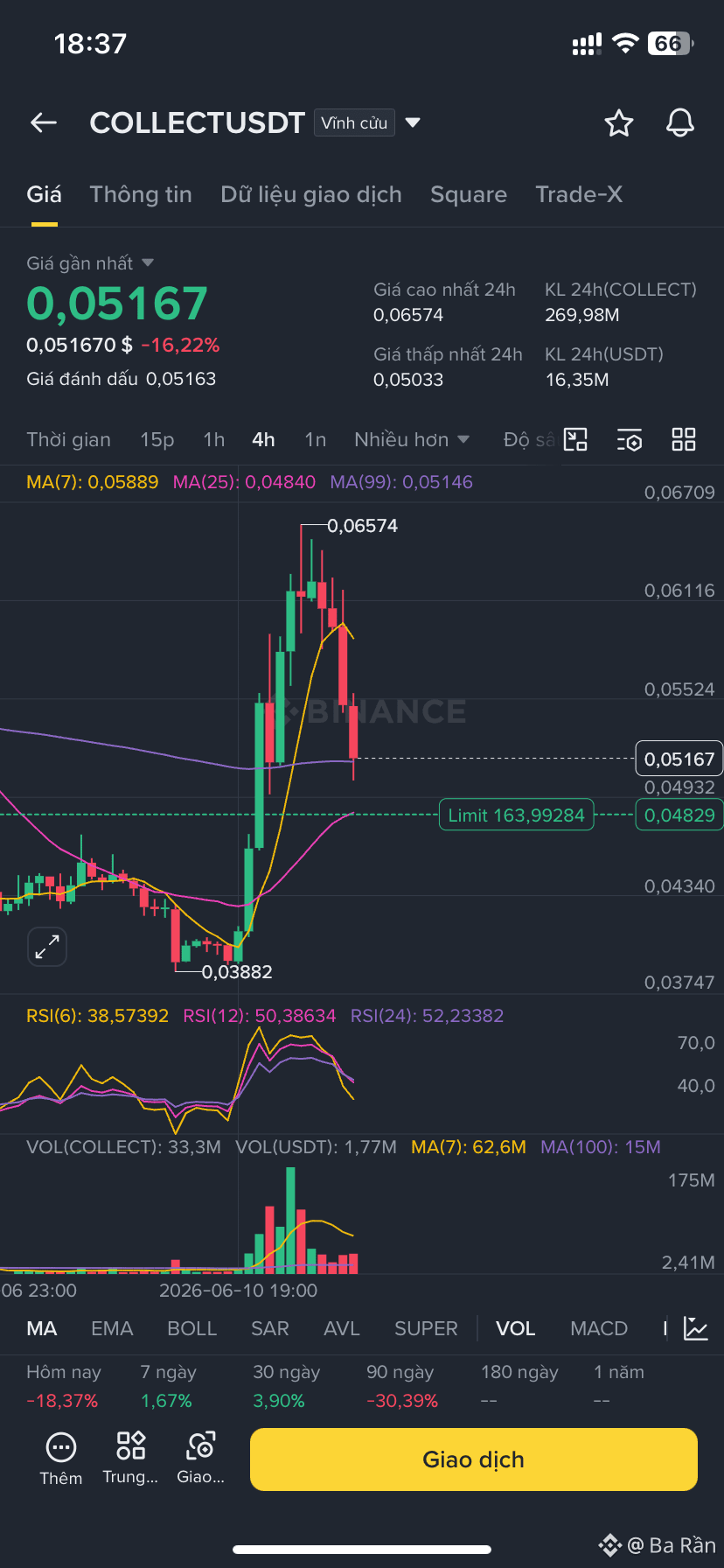Tap the 0,03882 chart low marker
Viewport: 724px width, 1568px height.
point(237,972)
